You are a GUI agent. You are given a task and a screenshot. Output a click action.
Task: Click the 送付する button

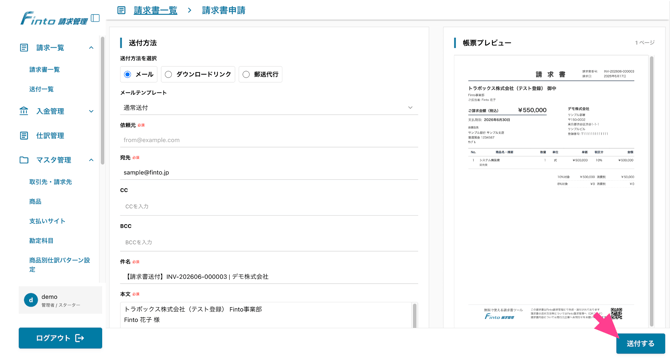click(641, 343)
